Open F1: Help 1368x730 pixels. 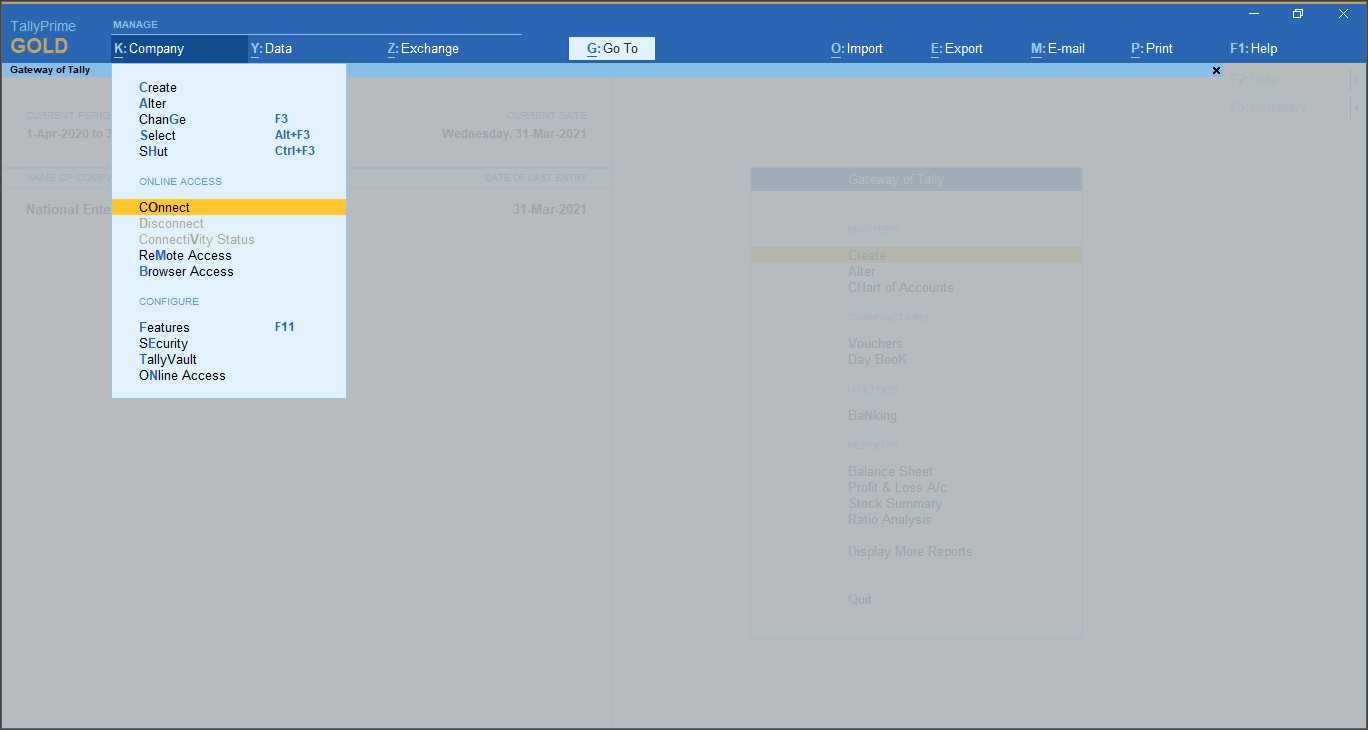[x=1253, y=48]
